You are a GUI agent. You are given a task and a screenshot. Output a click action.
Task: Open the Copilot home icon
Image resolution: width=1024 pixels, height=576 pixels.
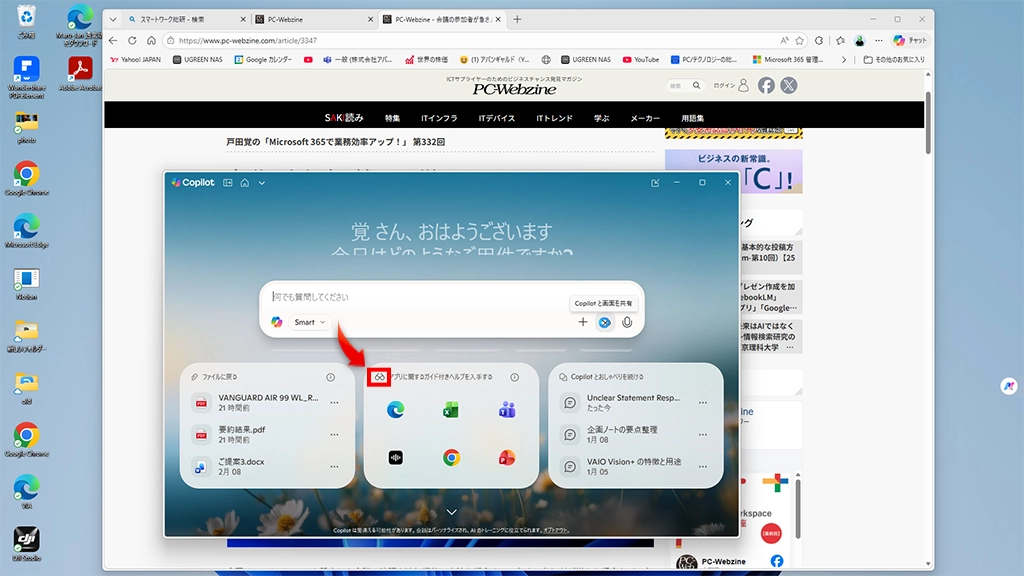(245, 183)
